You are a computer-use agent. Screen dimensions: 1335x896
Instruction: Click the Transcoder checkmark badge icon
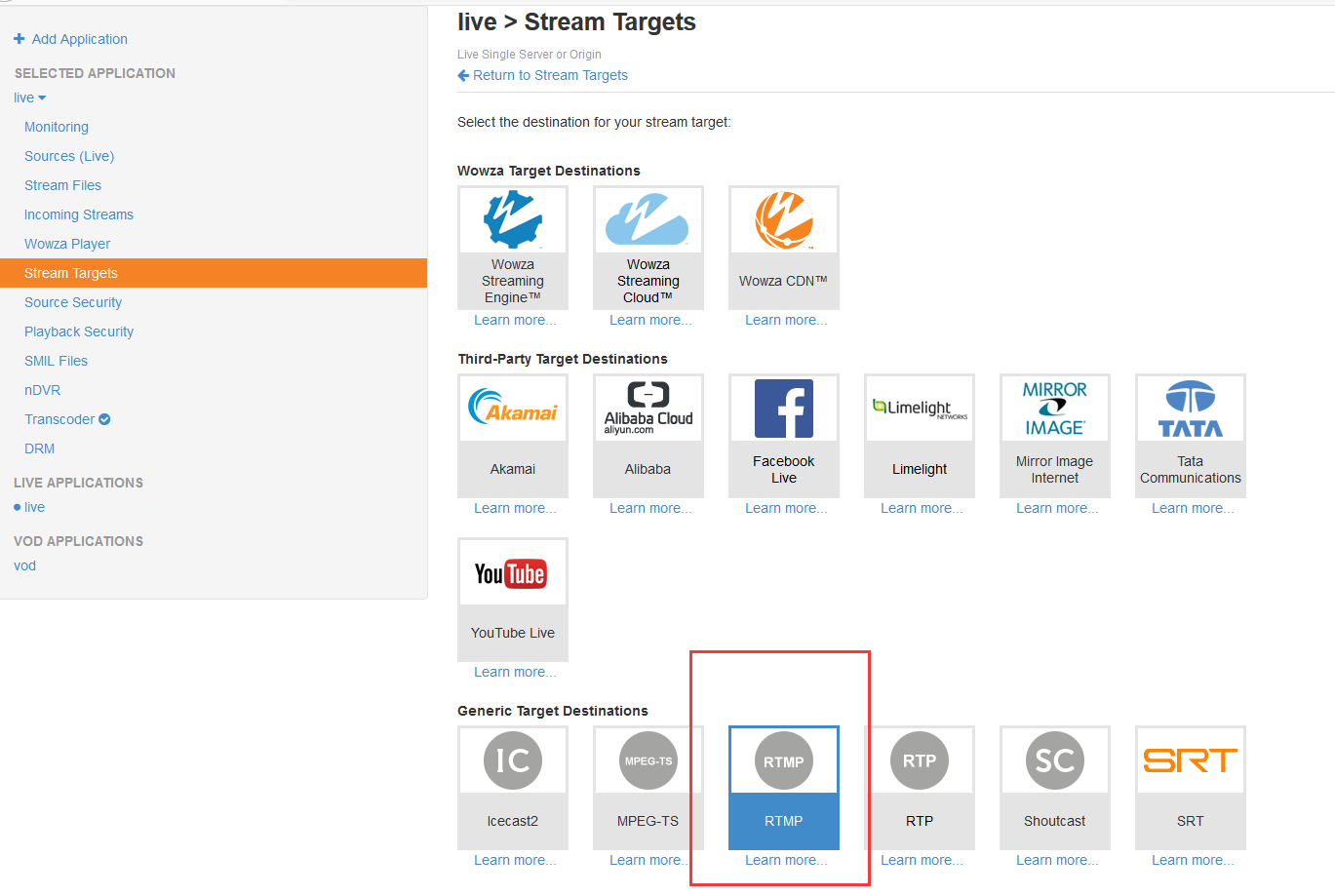pyautogui.click(x=104, y=419)
